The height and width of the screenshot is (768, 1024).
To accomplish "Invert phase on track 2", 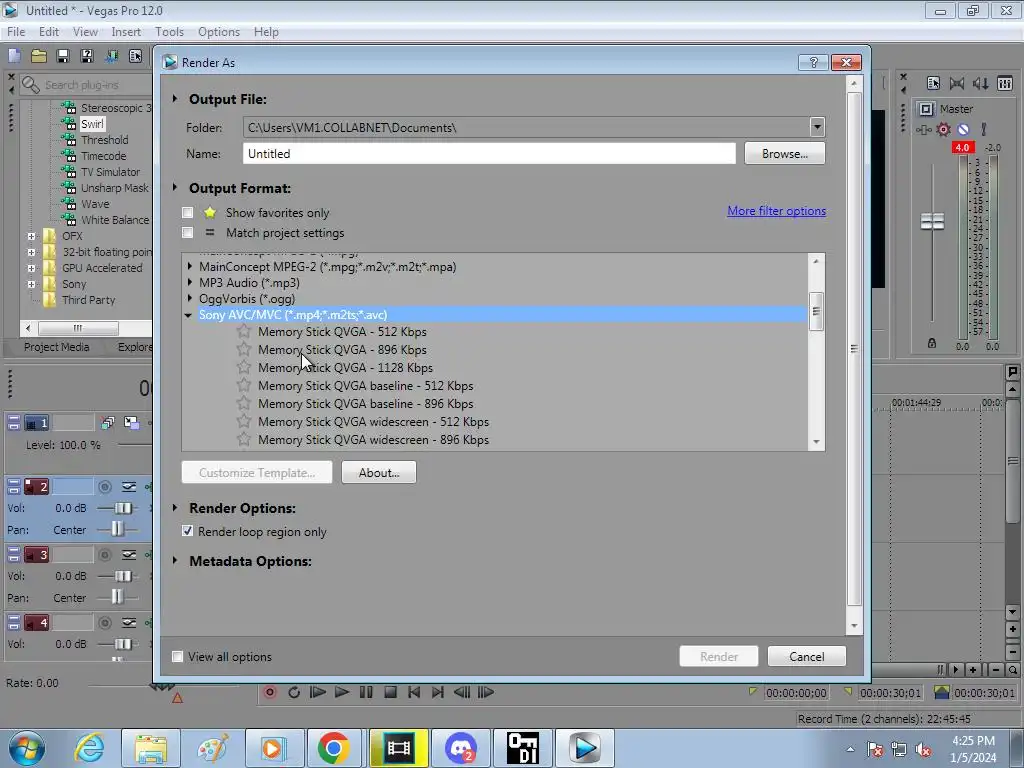I will [129, 487].
